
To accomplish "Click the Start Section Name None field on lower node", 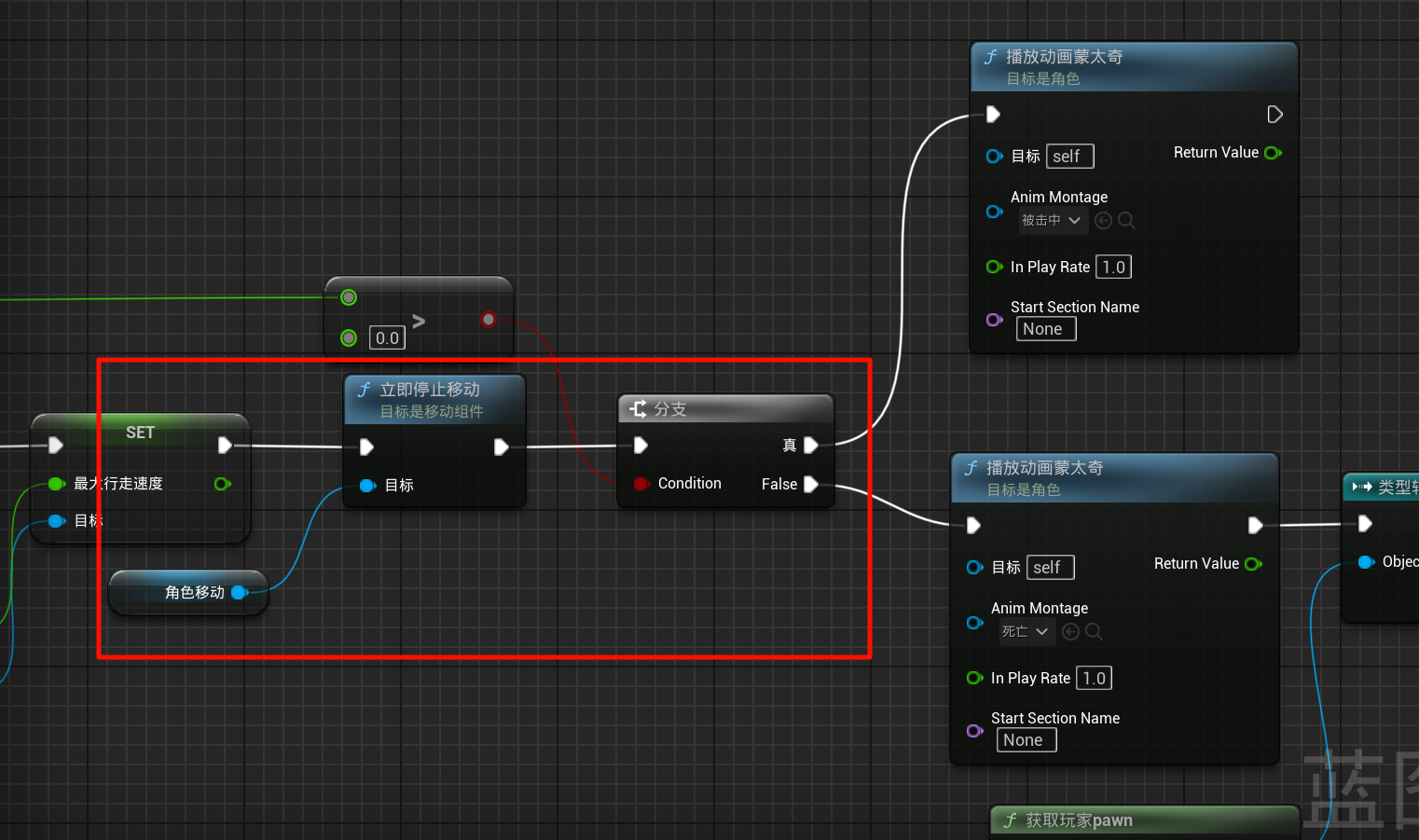I will (x=1026, y=740).
